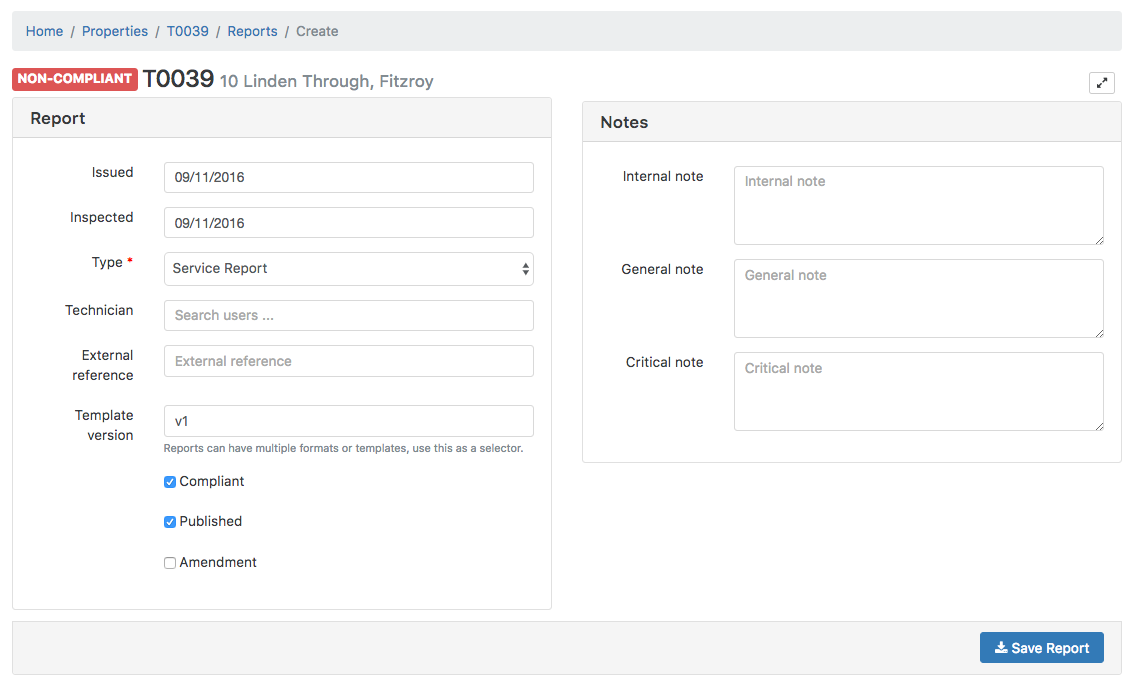Viewport: 1136px width, 692px height.
Task: Edit the Template version field
Action: pos(348,421)
